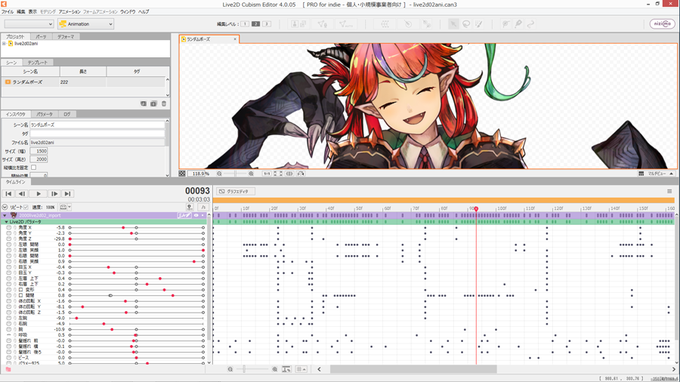Toggle the repeat checkbox in the timeline
680x382 pixels.
click(26, 207)
